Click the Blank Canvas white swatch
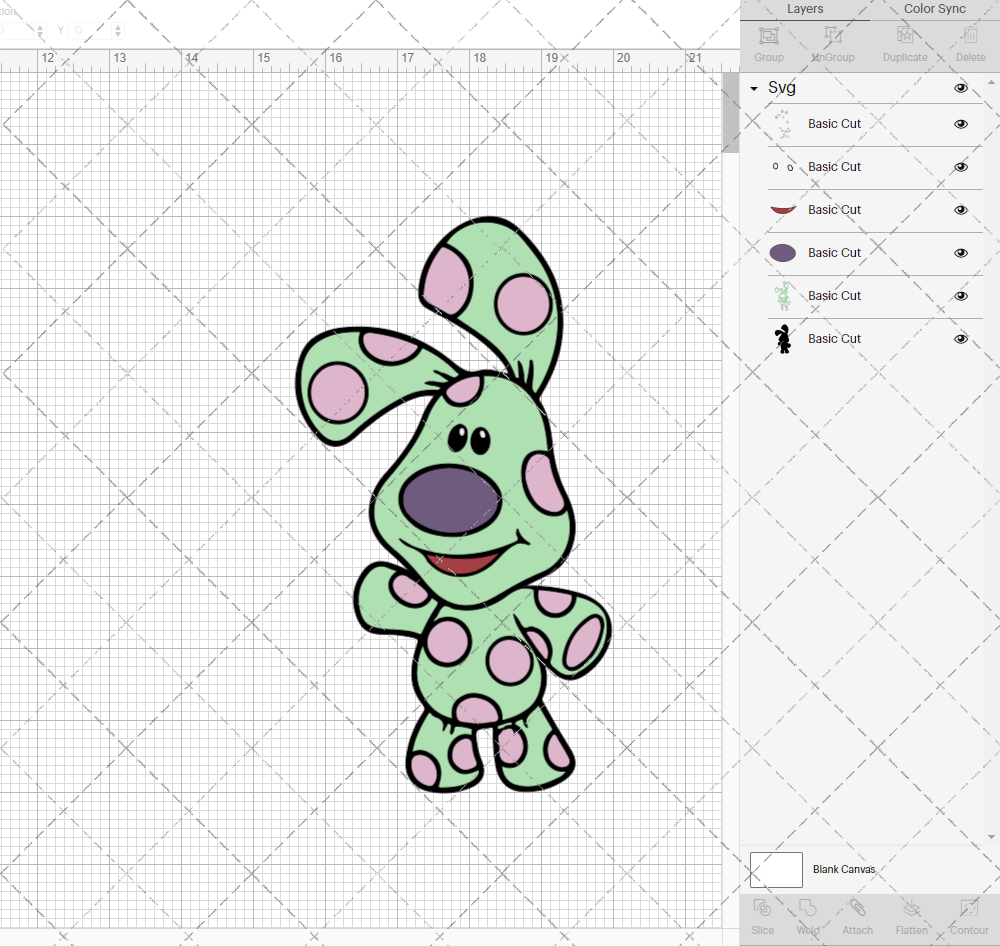The image size is (1000, 946). point(776,869)
